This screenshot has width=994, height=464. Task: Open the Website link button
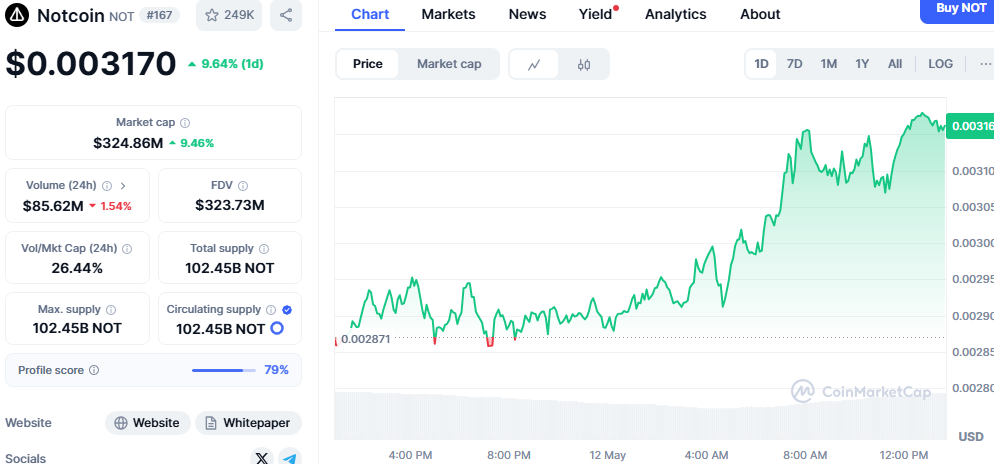(x=148, y=423)
